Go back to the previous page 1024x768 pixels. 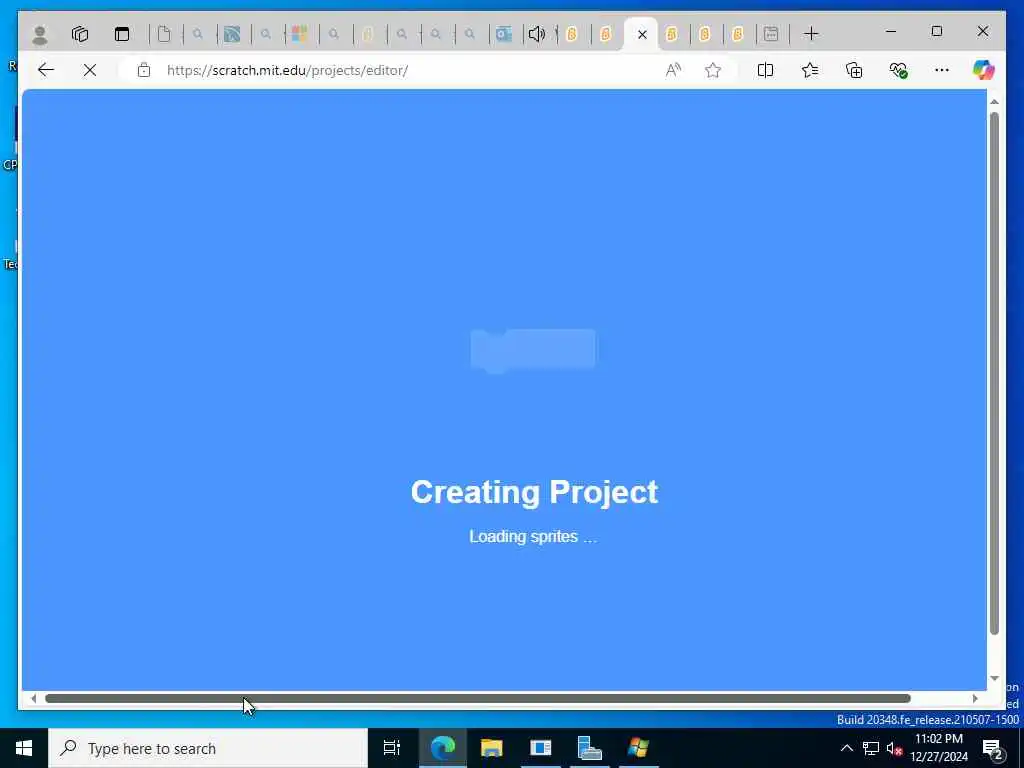(x=46, y=70)
